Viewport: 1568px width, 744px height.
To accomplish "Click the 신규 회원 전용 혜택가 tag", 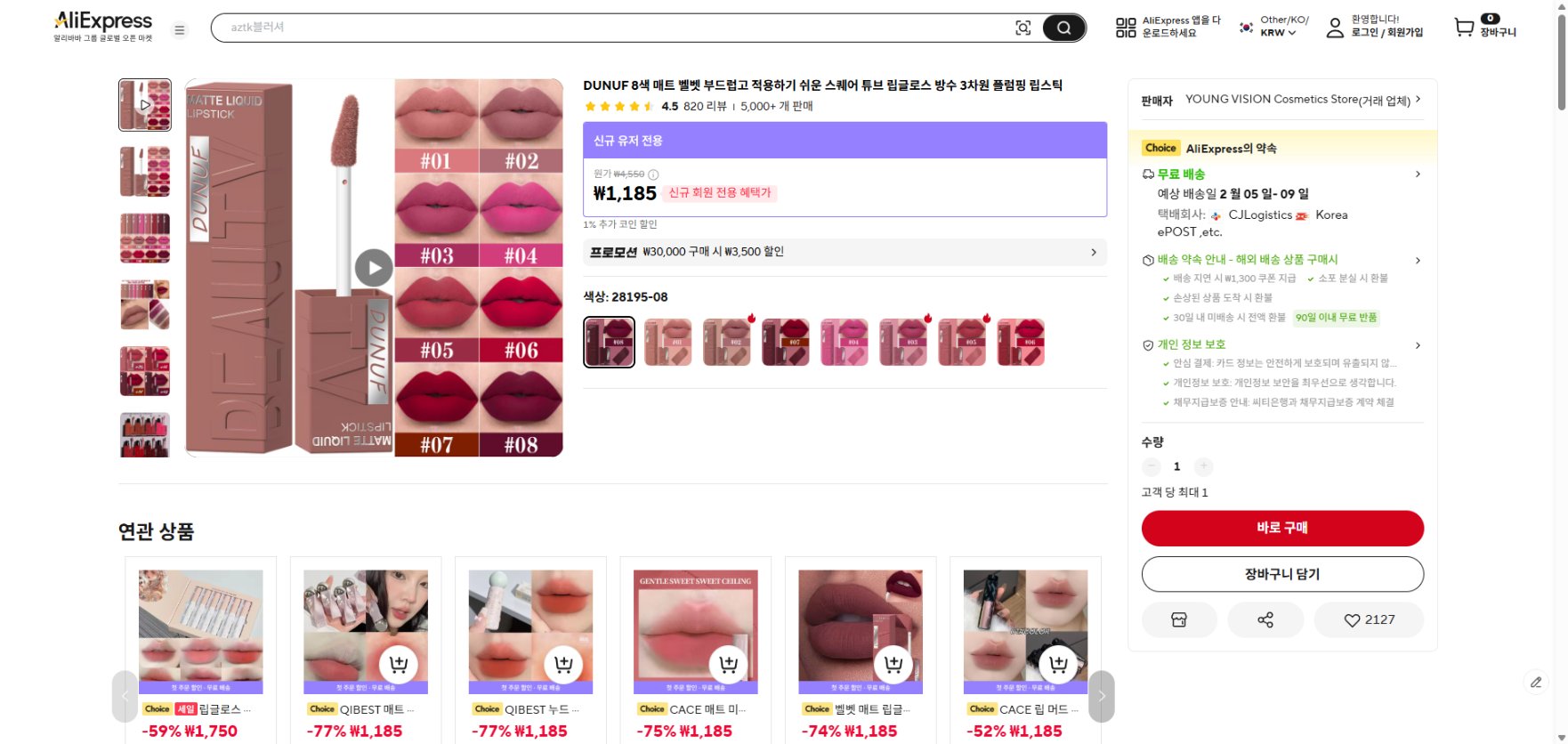I will [720, 193].
